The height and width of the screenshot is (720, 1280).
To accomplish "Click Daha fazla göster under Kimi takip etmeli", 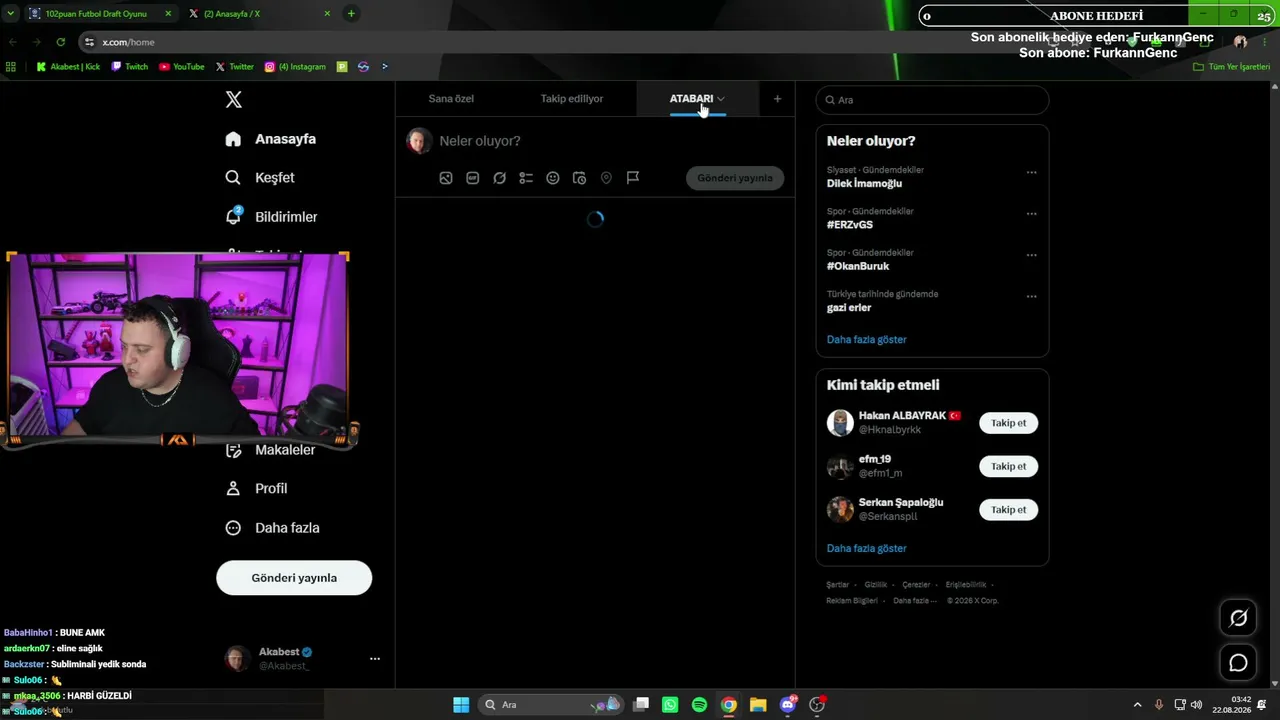I will click(x=867, y=549).
